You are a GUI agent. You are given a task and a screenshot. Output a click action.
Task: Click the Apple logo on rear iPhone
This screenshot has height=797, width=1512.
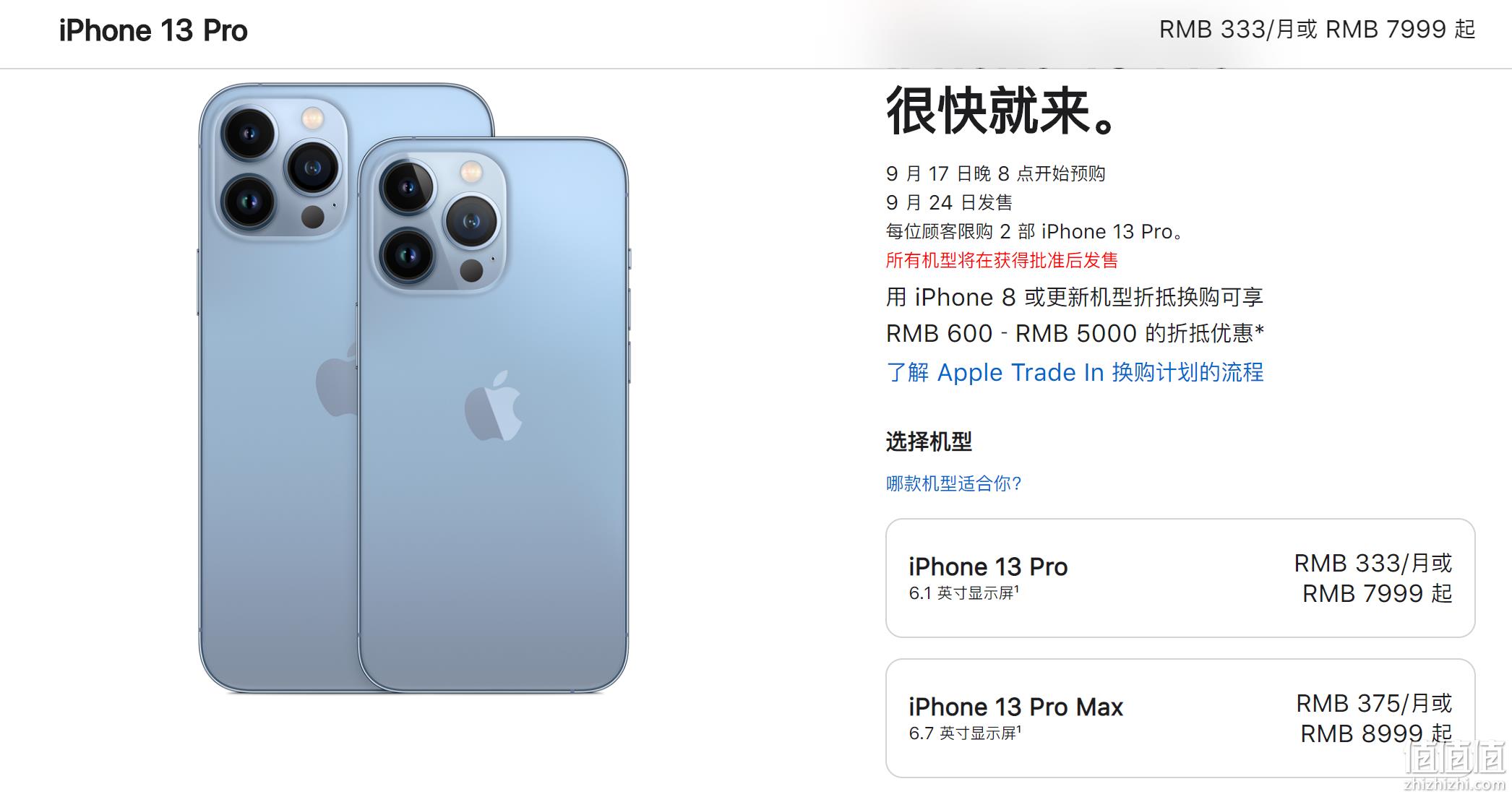(336, 379)
